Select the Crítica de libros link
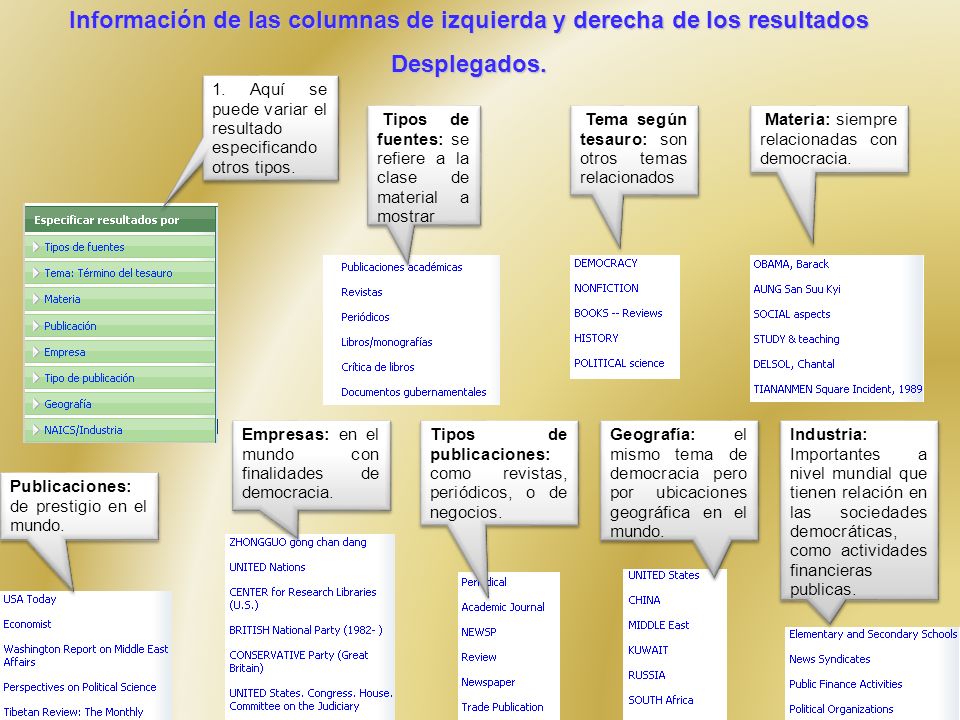 pos(377,367)
